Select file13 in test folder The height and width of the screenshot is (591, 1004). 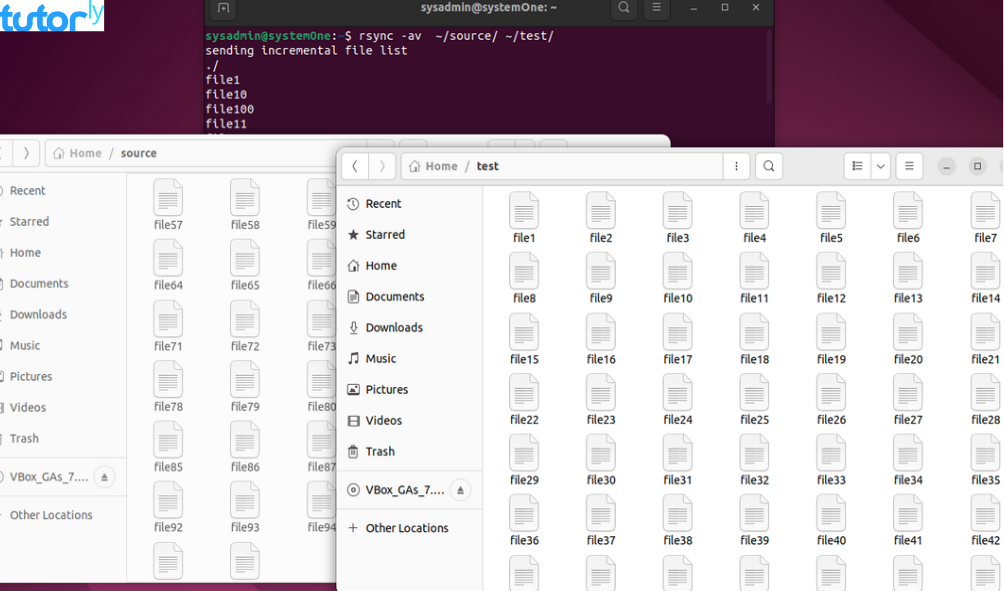coord(908,278)
